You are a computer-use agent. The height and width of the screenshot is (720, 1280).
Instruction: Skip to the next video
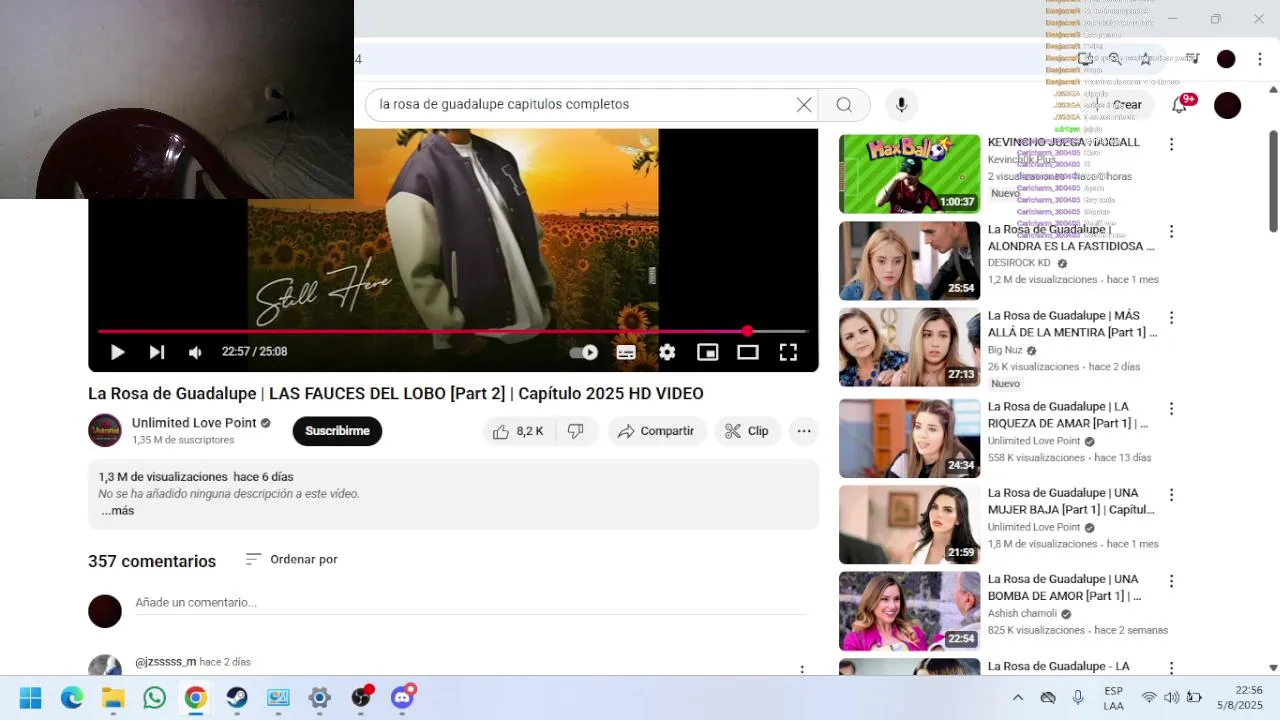[157, 352]
